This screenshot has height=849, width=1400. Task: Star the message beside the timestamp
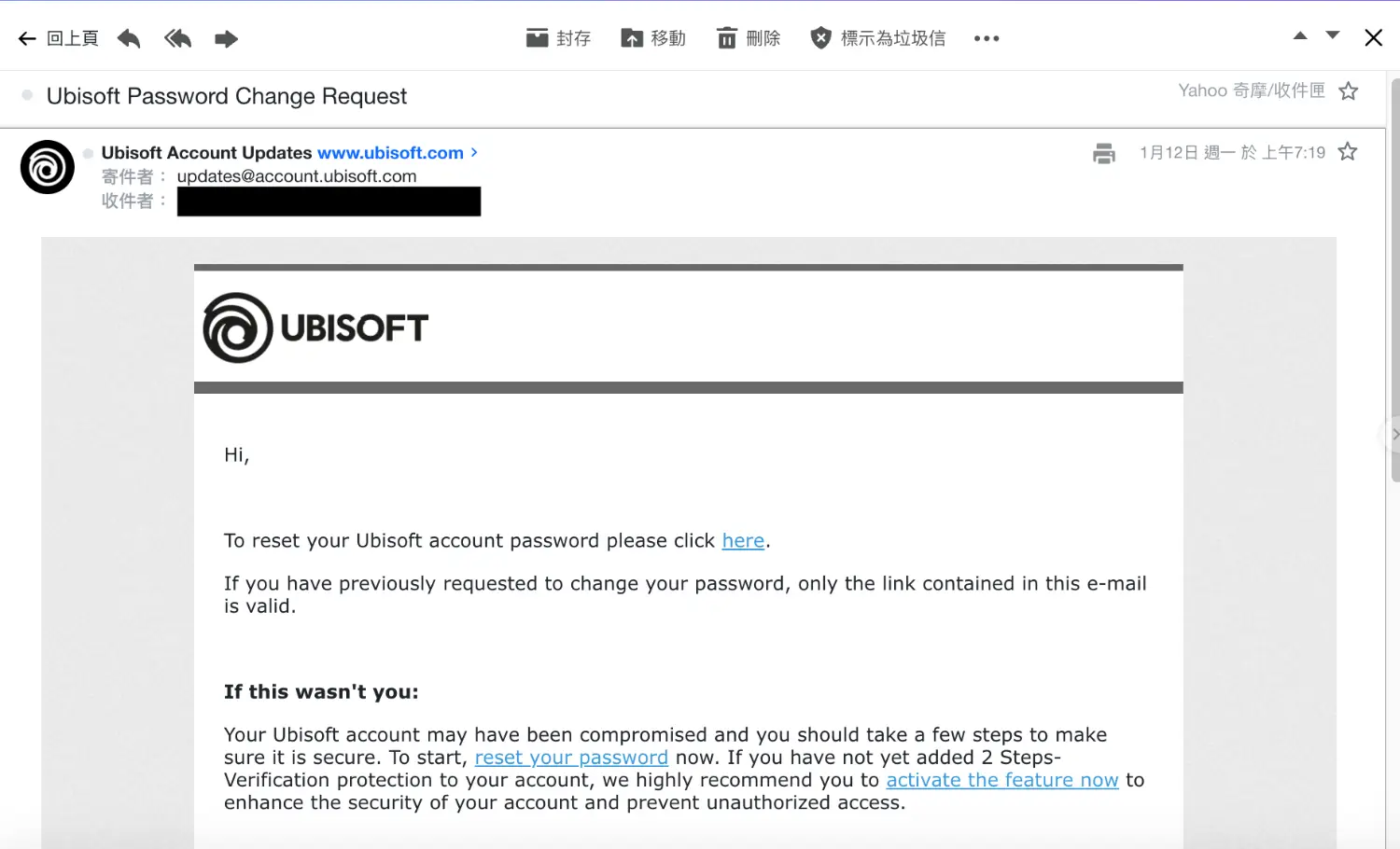[1348, 152]
